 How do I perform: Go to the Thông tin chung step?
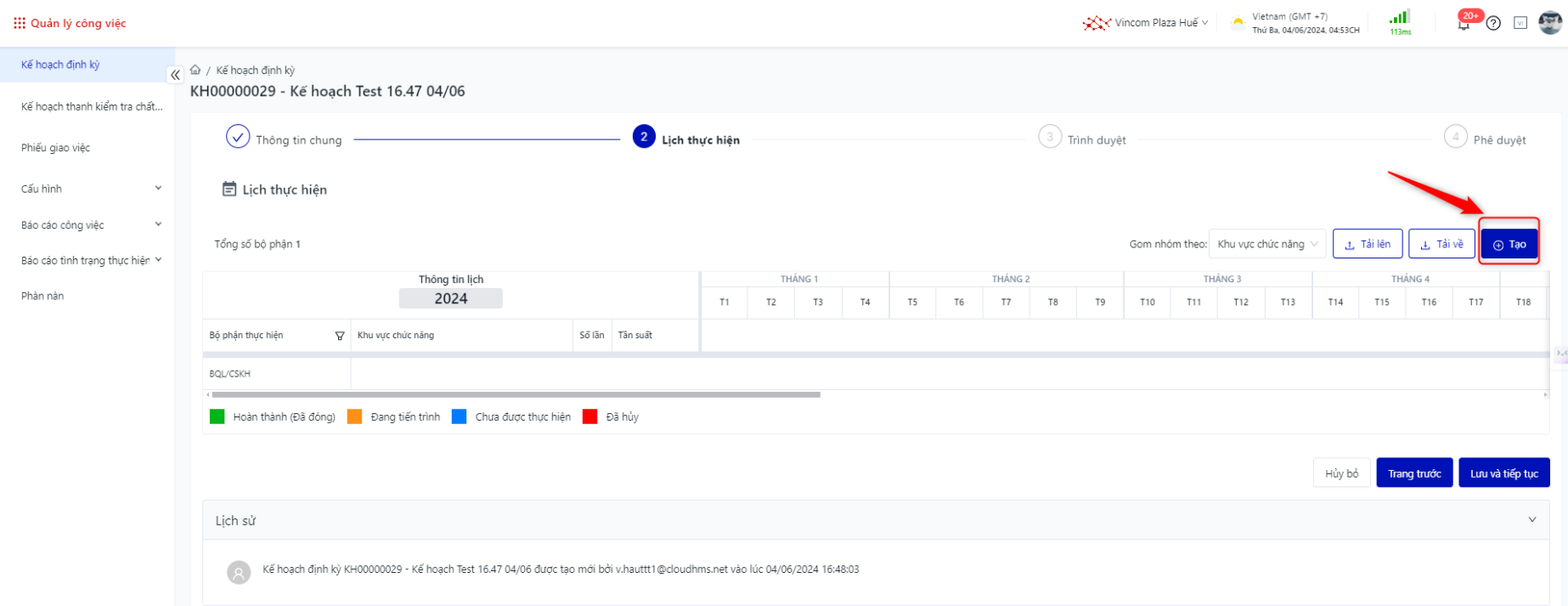(239, 137)
